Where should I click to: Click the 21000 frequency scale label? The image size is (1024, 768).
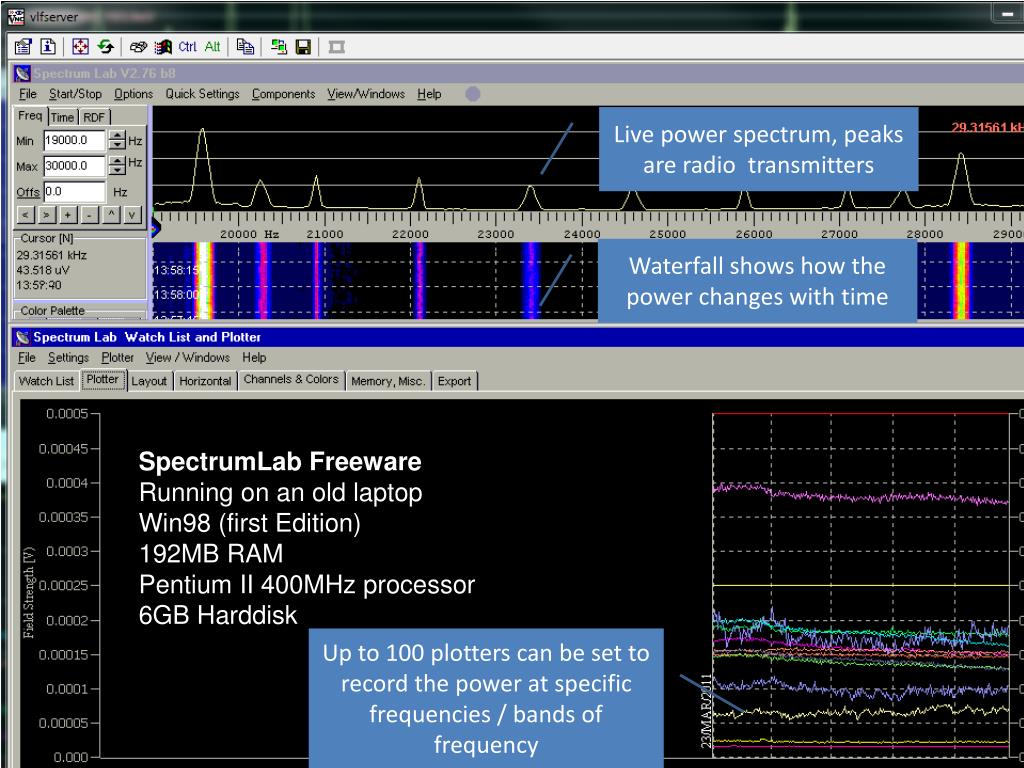point(325,234)
